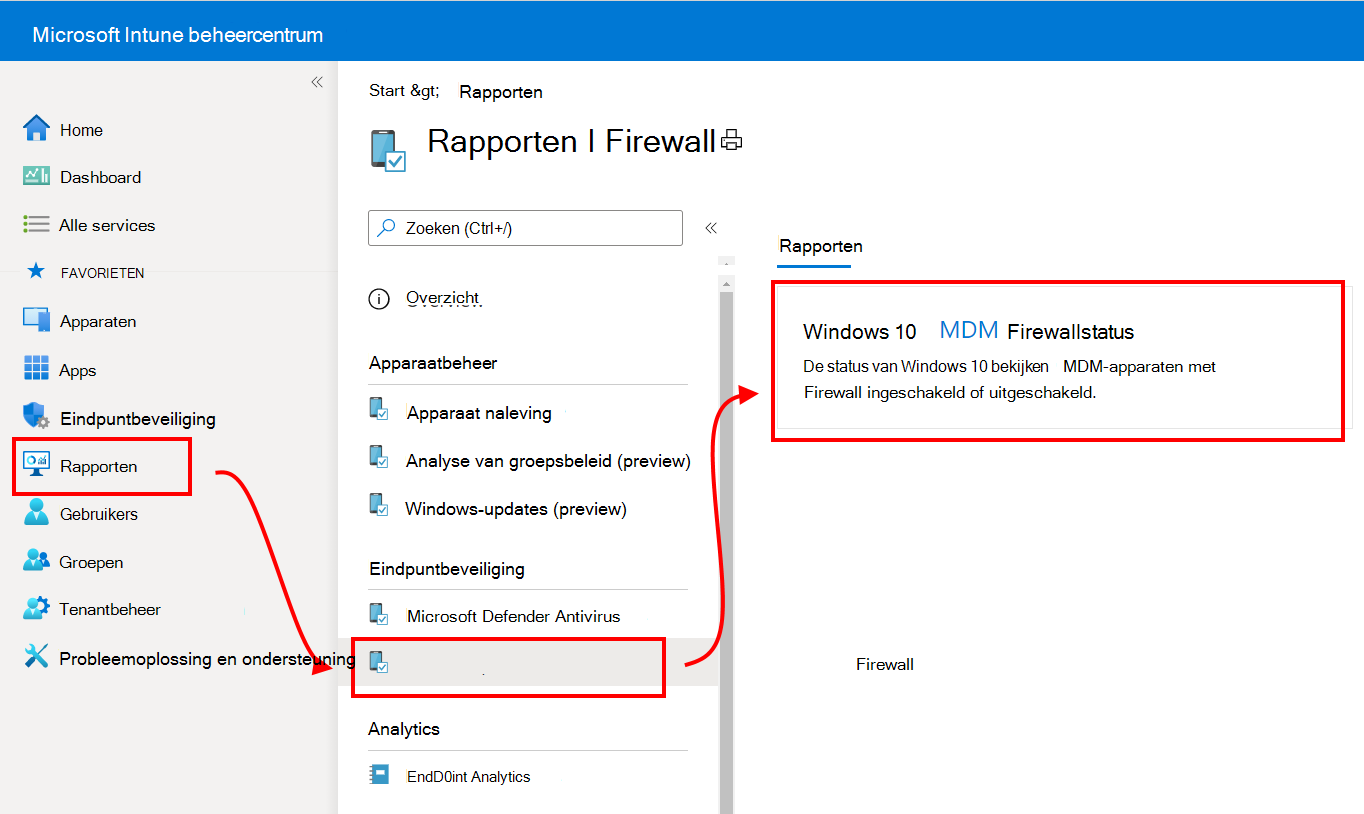This screenshot has width=1364, height=814.
Task: Click the Home house icon
Action: point(36,128)
